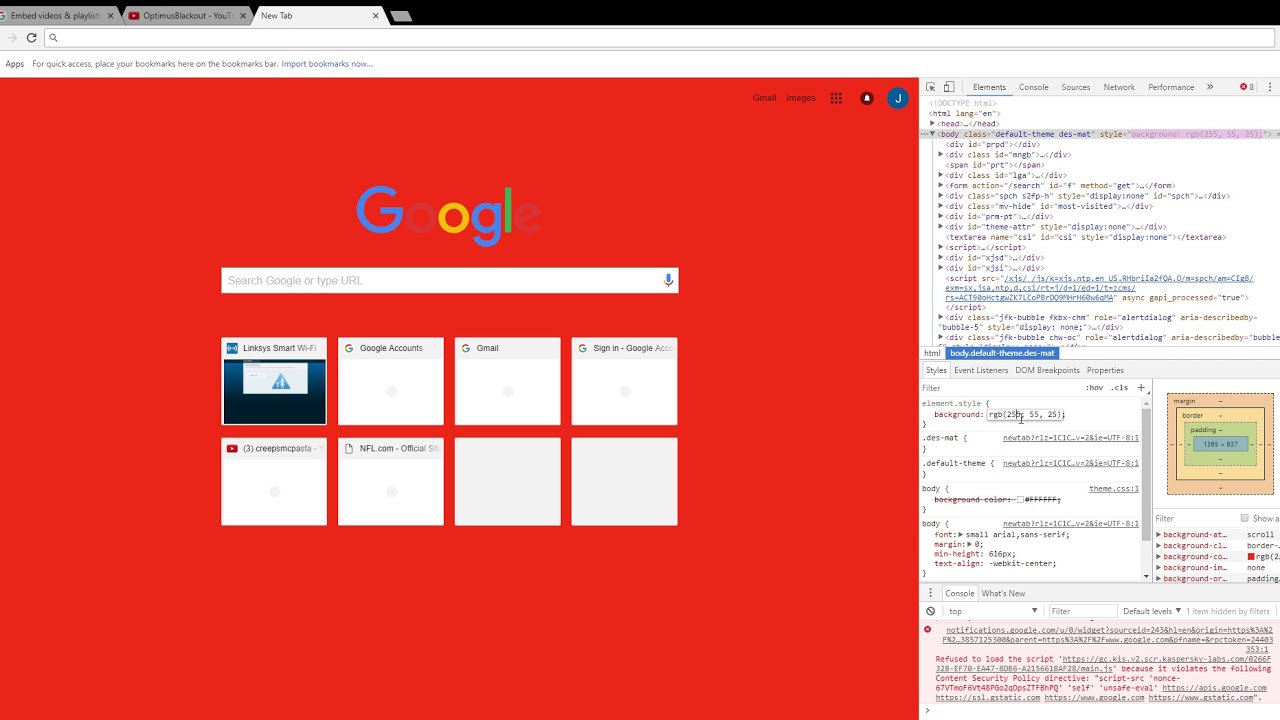Open the Performance tab

[1171, 87]
